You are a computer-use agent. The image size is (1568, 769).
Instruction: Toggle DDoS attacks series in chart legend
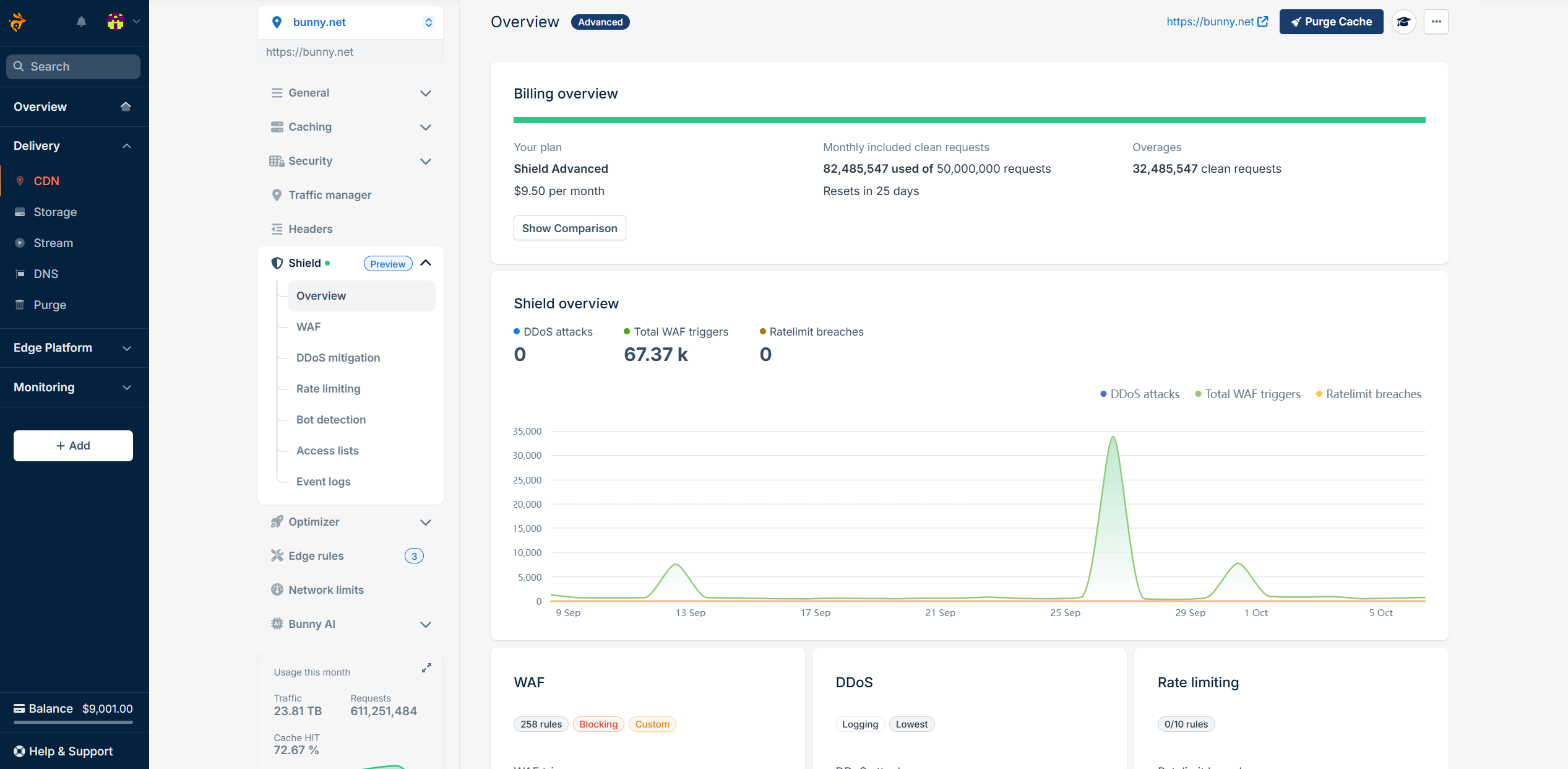pyautogui.click(x=1140, y=394)
